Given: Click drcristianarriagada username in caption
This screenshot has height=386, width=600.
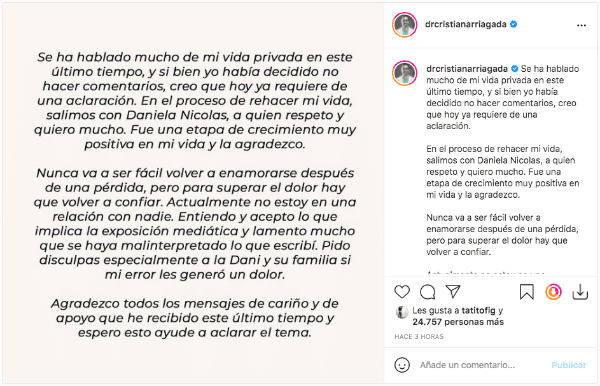Looking at the screenshot, I should coord(467,69).
